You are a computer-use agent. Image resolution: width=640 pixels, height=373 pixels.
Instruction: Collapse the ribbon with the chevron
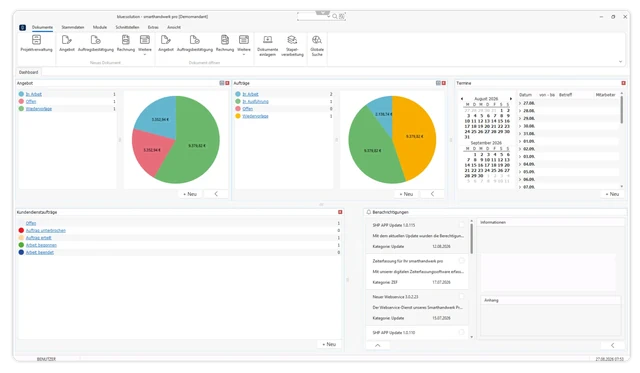tap(620, 62)
